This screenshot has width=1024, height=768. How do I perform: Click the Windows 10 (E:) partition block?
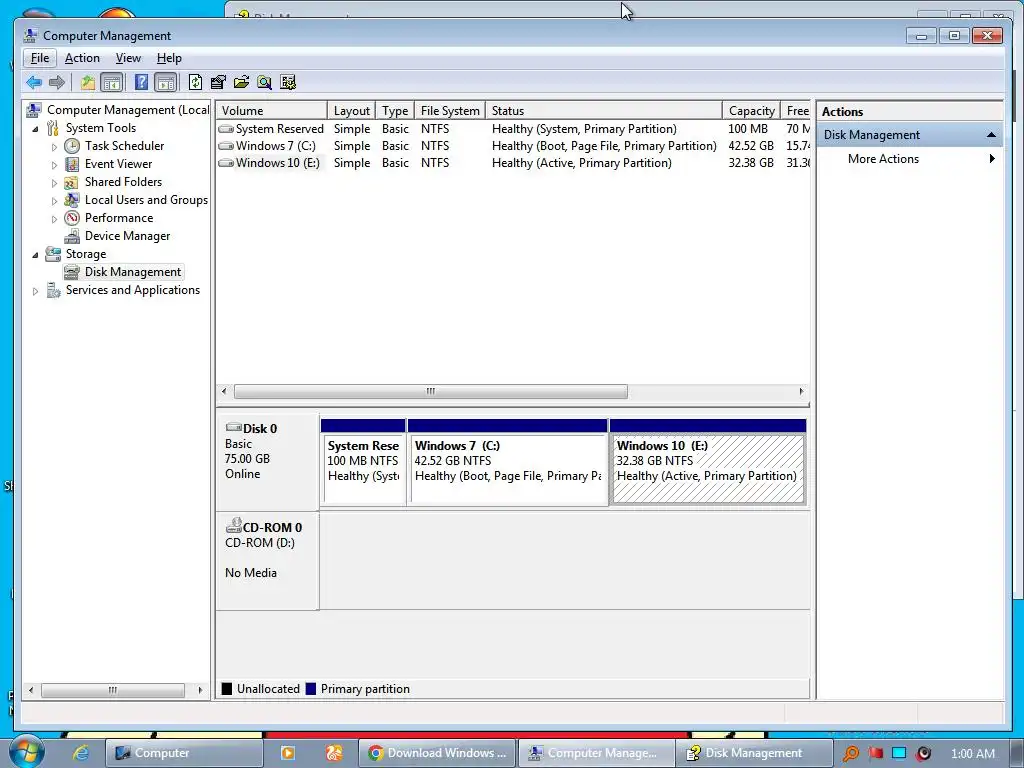point(708,462)
